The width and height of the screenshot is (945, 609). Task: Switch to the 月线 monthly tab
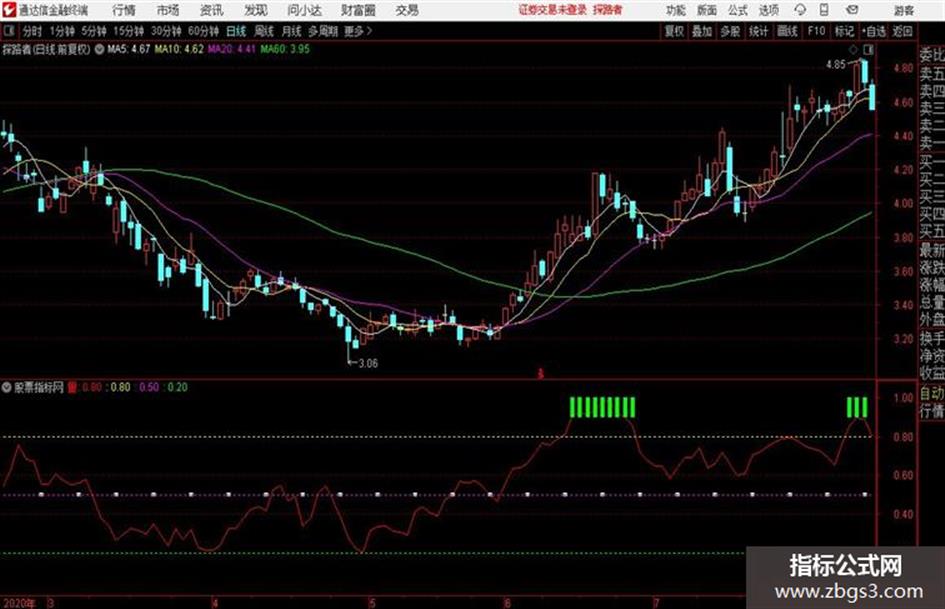tap(292, 31)
